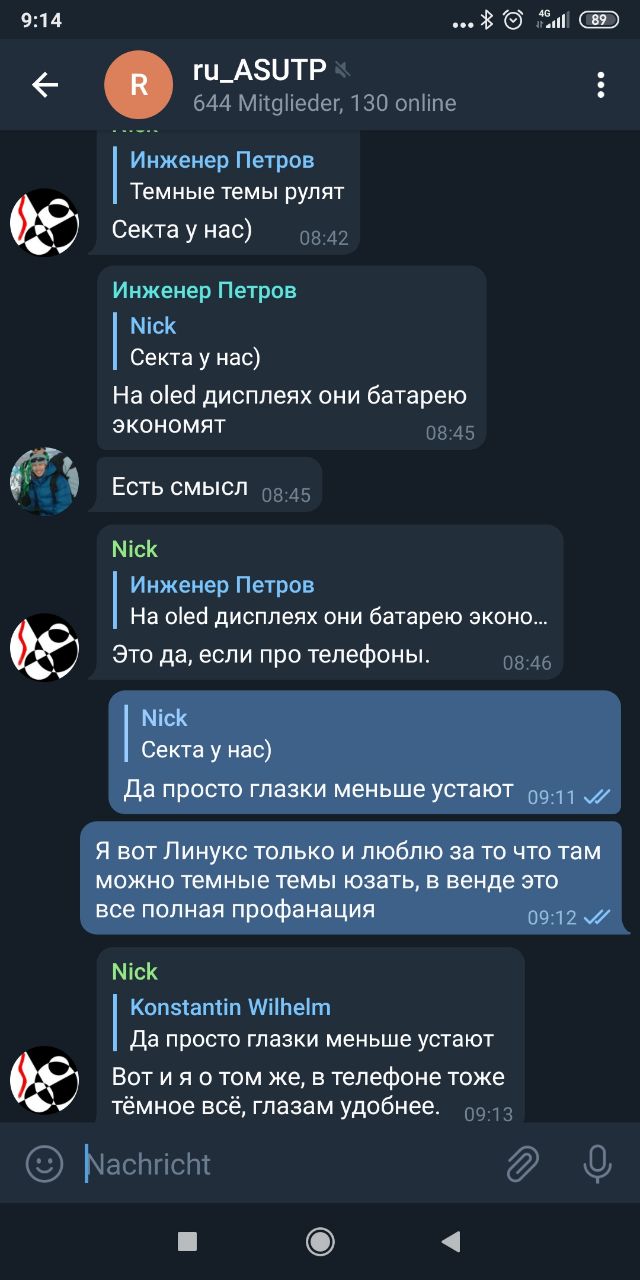Tap the '644 Mitglieder, 130 online' subtitle
The height and width of the screenshot is (1280, 640).
tap(324, 103)
